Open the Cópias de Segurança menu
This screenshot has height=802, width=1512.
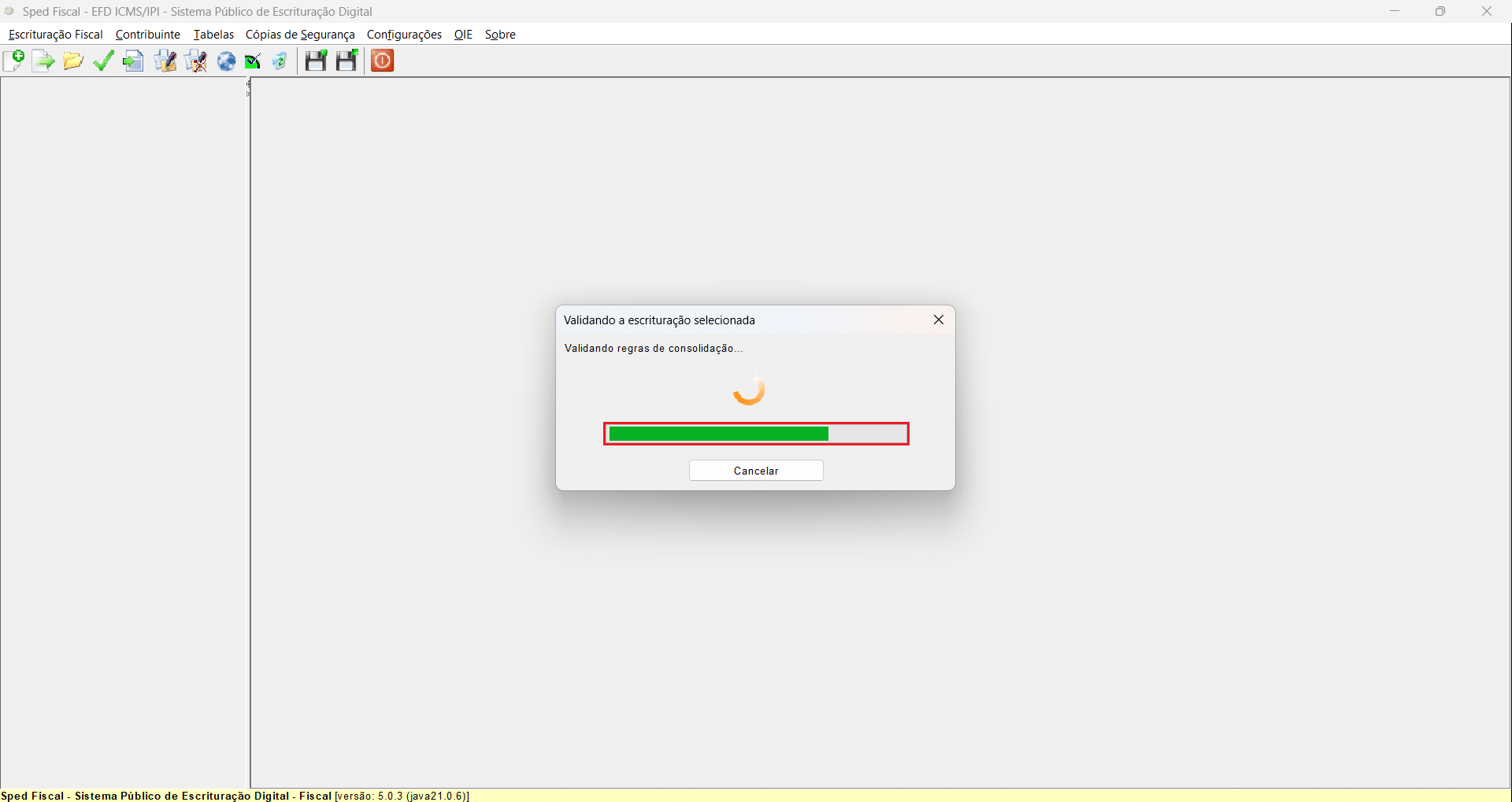point(300,35)
